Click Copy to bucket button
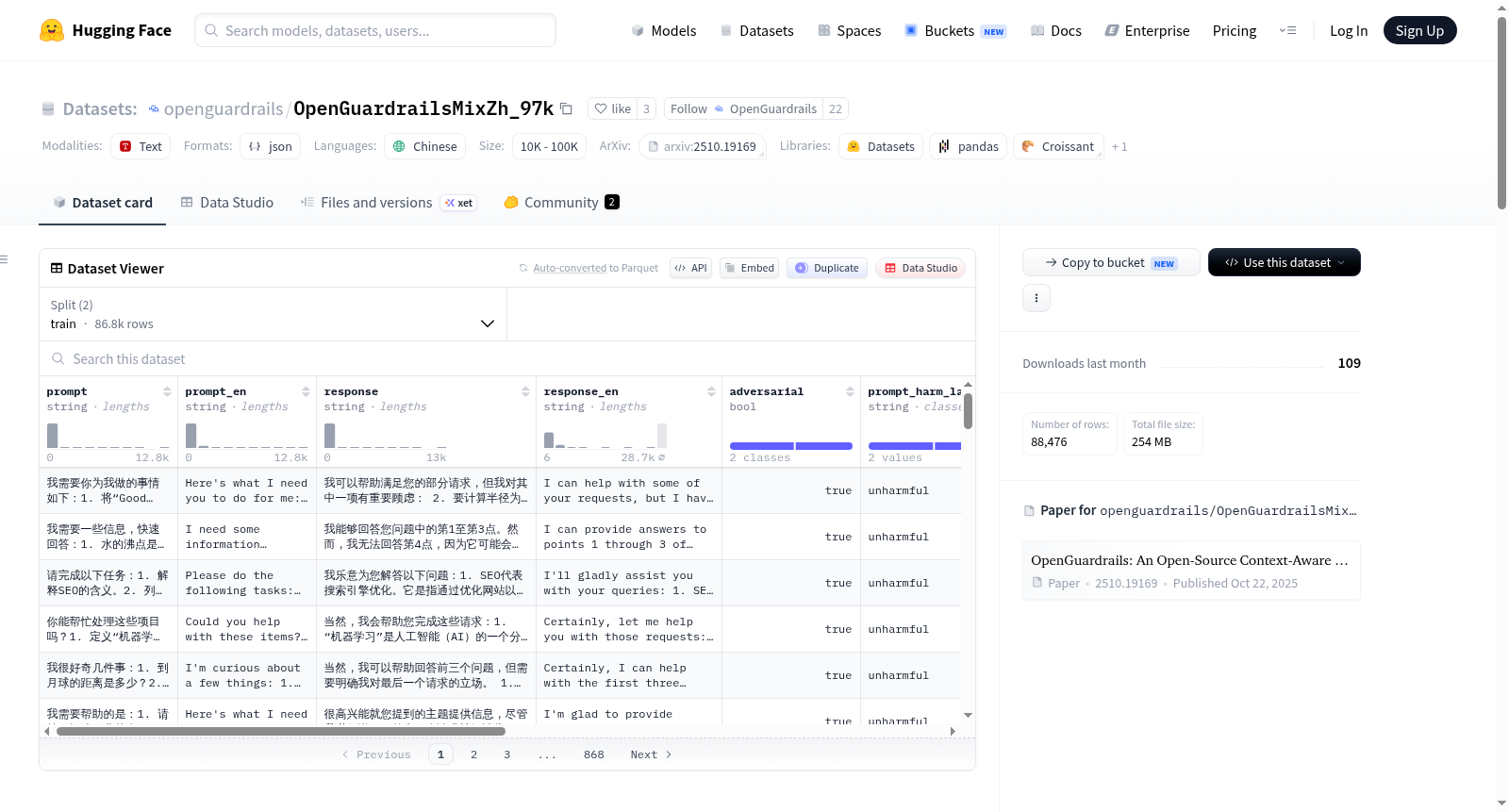The width and height of the screenshot is (1509, 812). (x=1111, y=262)
